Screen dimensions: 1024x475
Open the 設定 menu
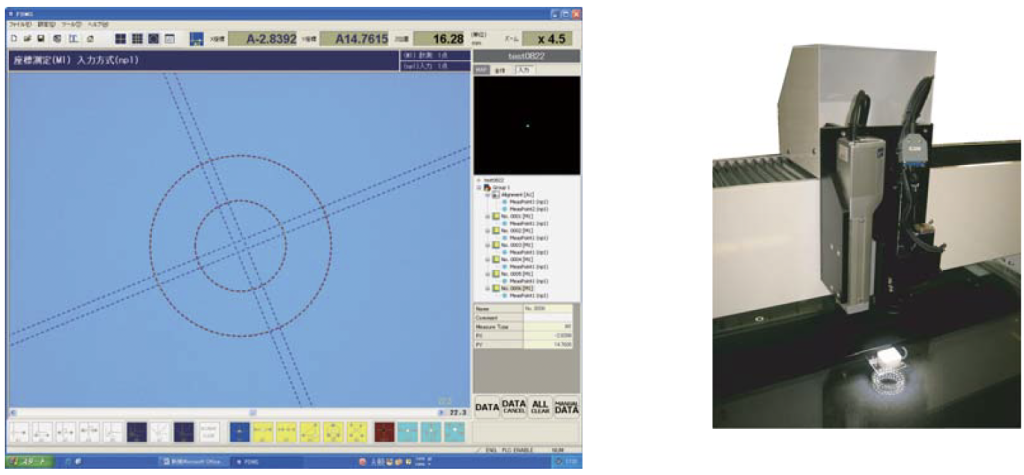point(46,24)
